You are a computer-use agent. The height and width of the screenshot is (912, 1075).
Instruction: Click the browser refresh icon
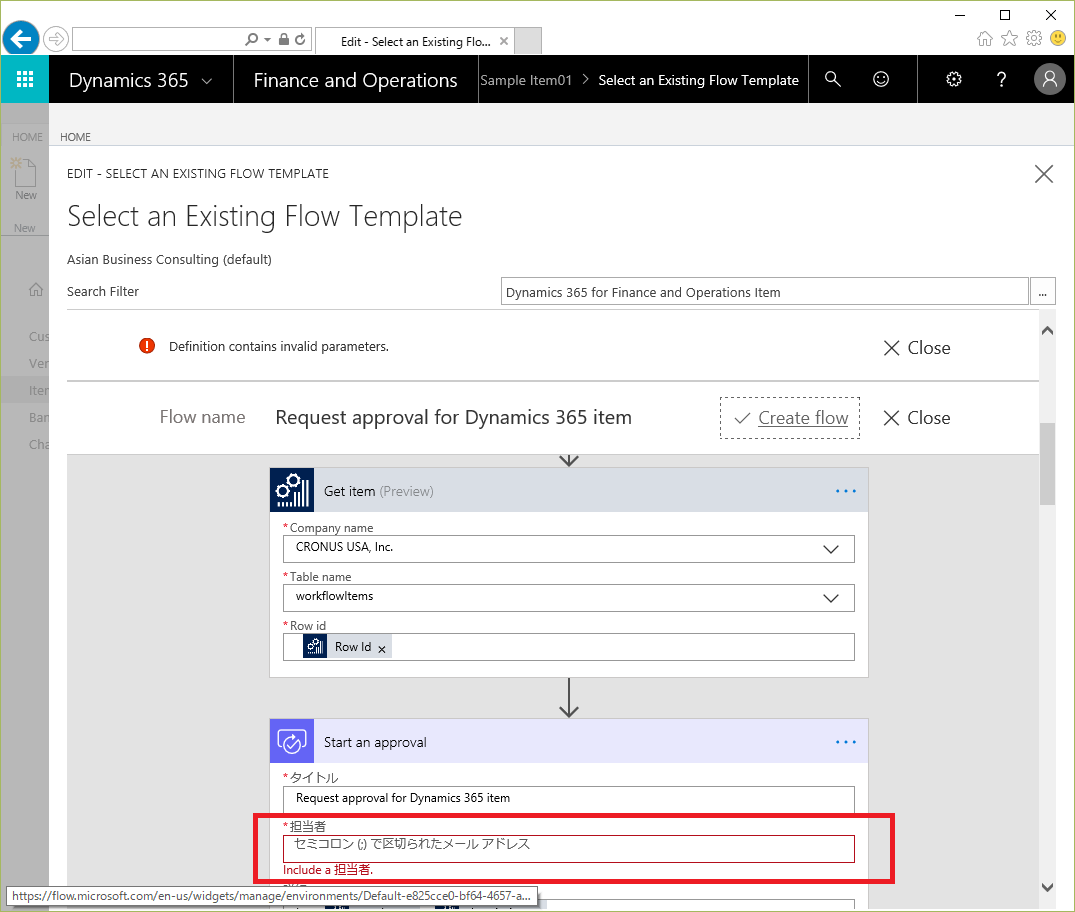coord(300,40)
